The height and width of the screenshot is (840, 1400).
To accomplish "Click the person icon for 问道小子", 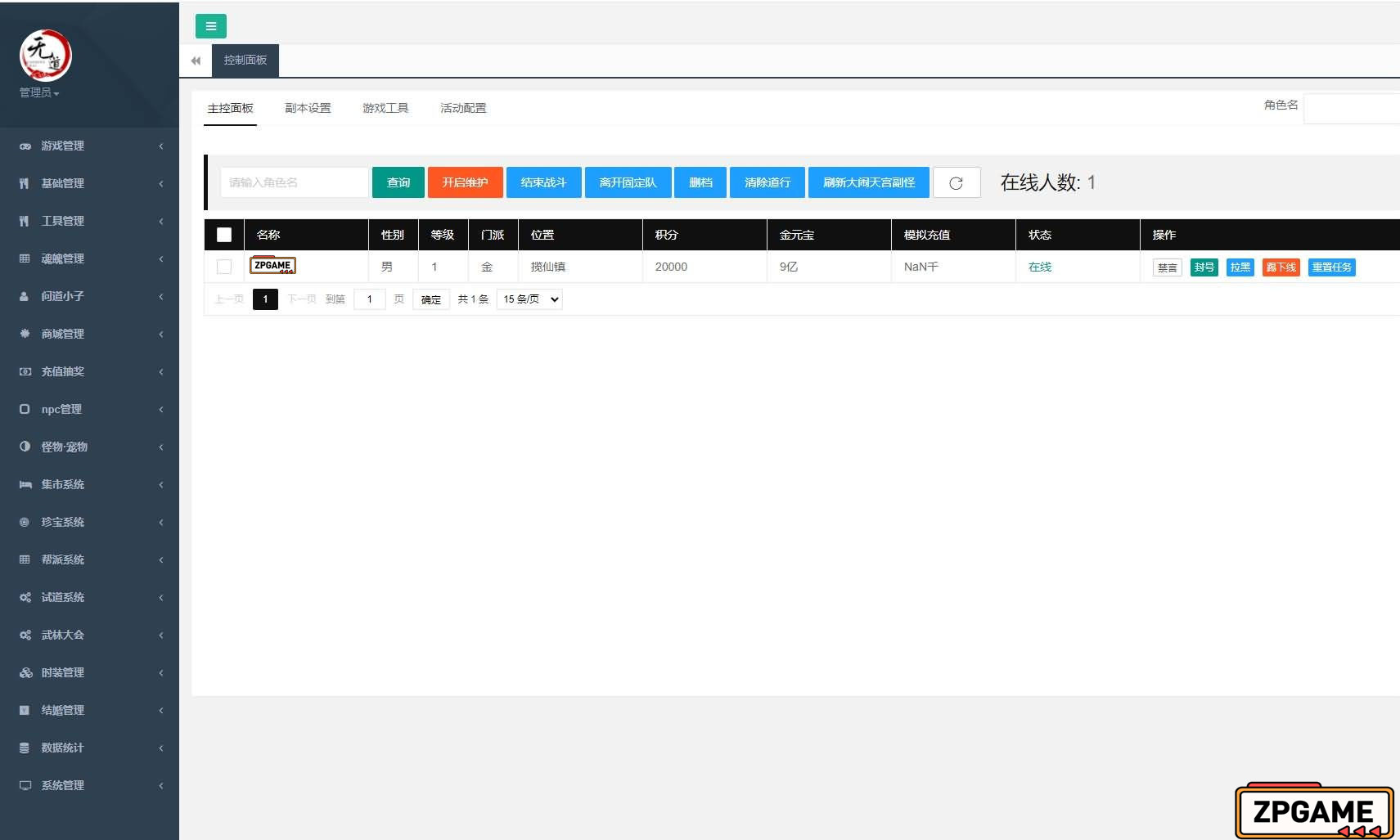I will 25,296.
